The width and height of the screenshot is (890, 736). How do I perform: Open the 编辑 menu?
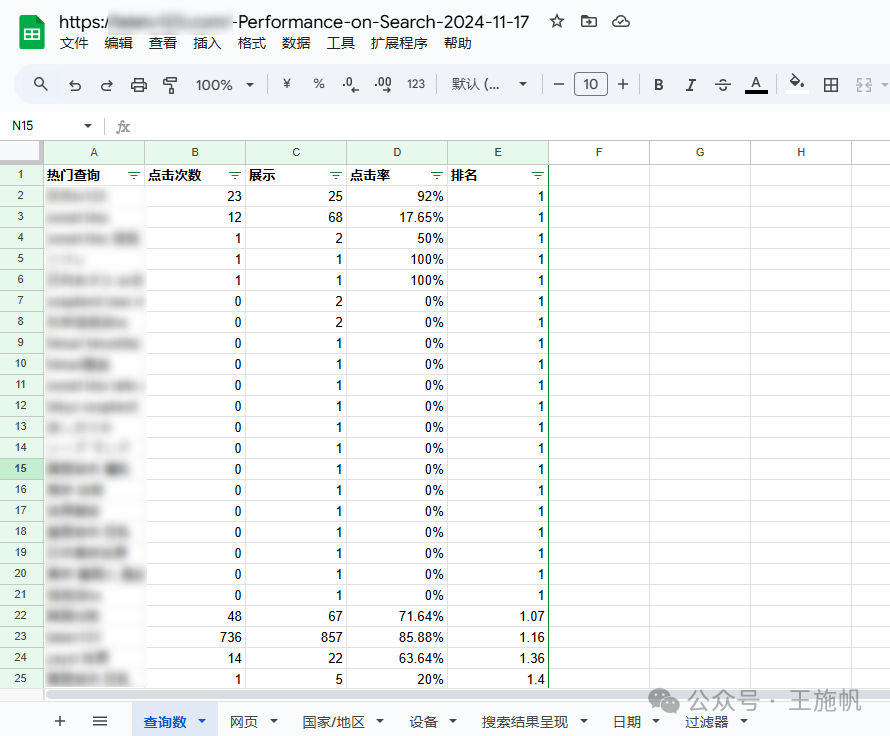click(118, 44)
